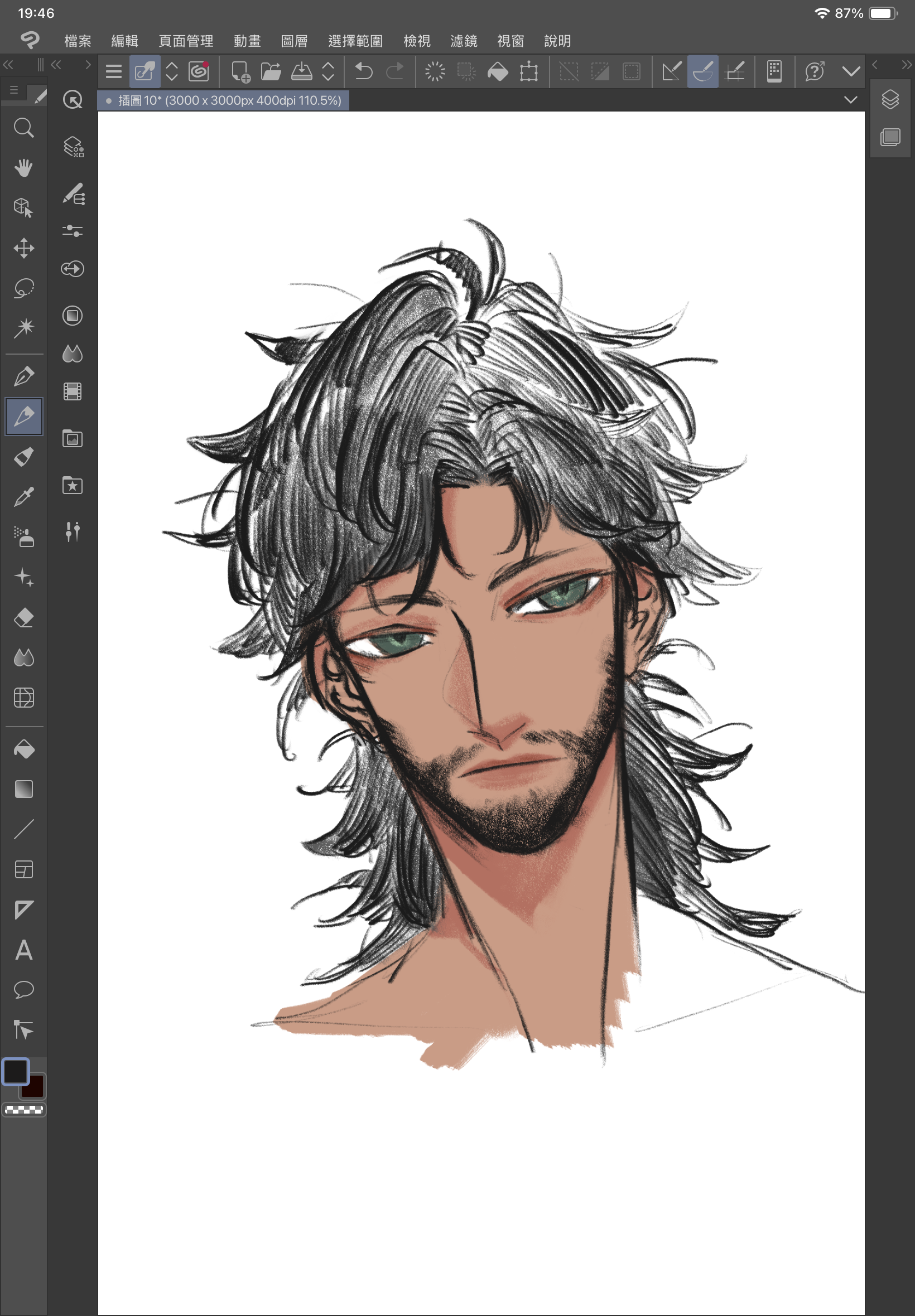Viewport: 915px width, 1316px height.
Task: Toggle Show selection border
Action: click(x=631, y=71)
